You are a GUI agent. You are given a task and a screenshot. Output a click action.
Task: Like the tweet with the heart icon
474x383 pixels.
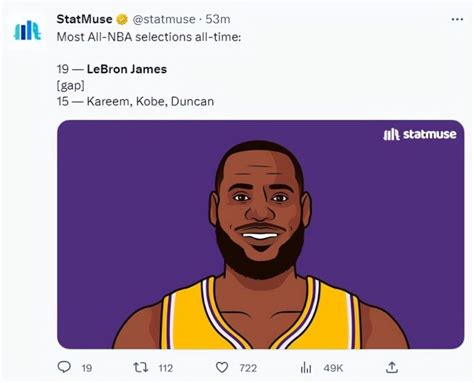(222, 368)
